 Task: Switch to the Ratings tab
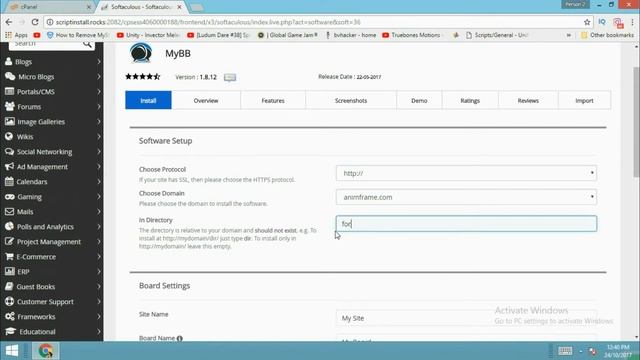click(470, 100)
